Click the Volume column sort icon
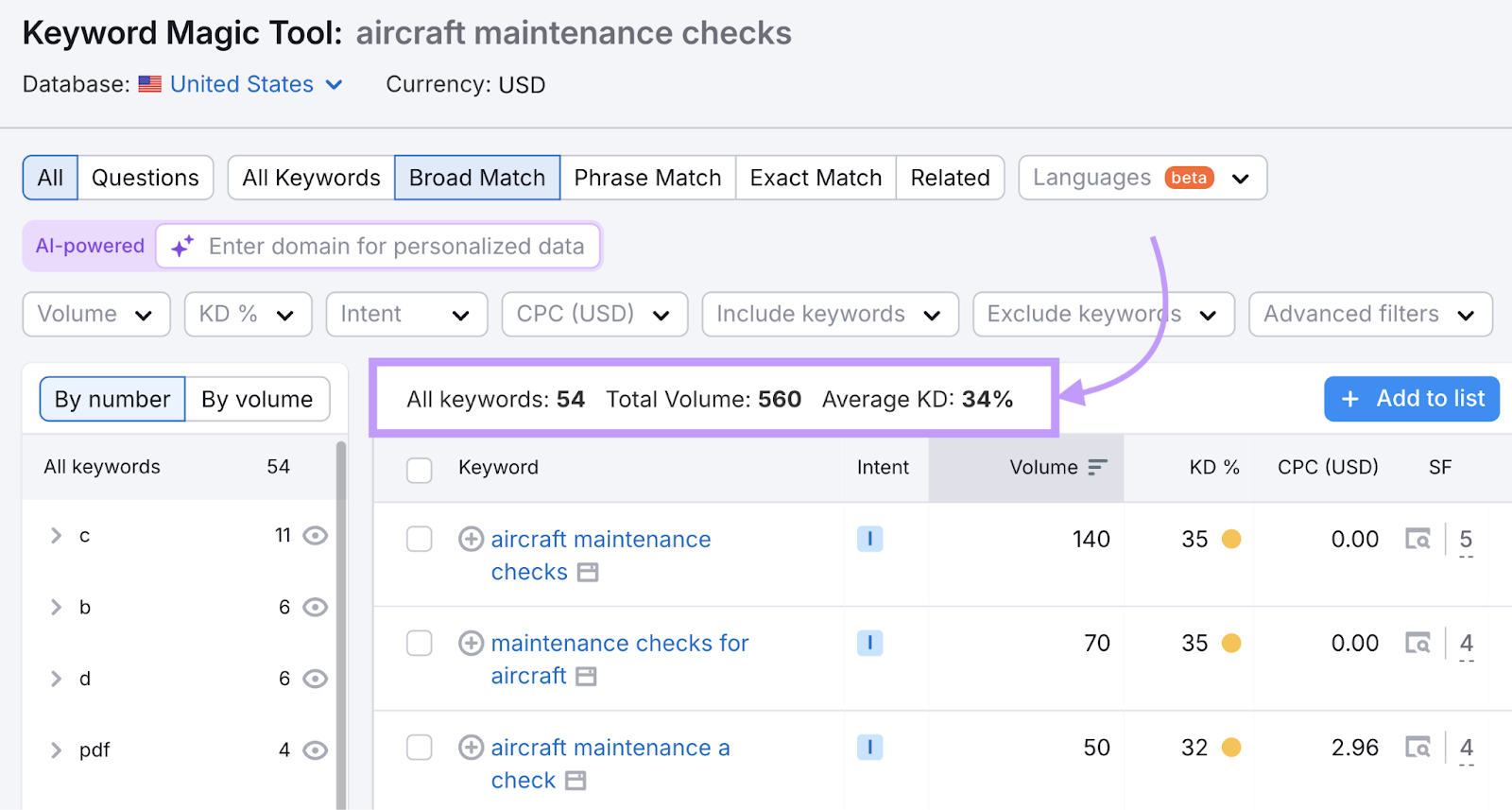 point(1097,466)
